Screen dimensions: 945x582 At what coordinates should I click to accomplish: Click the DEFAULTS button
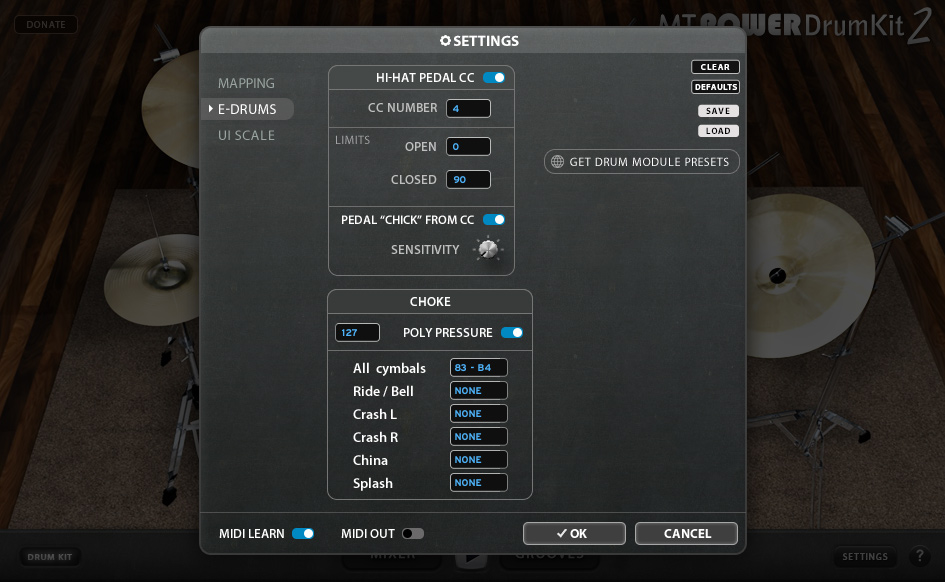click(x=715, y=87)
